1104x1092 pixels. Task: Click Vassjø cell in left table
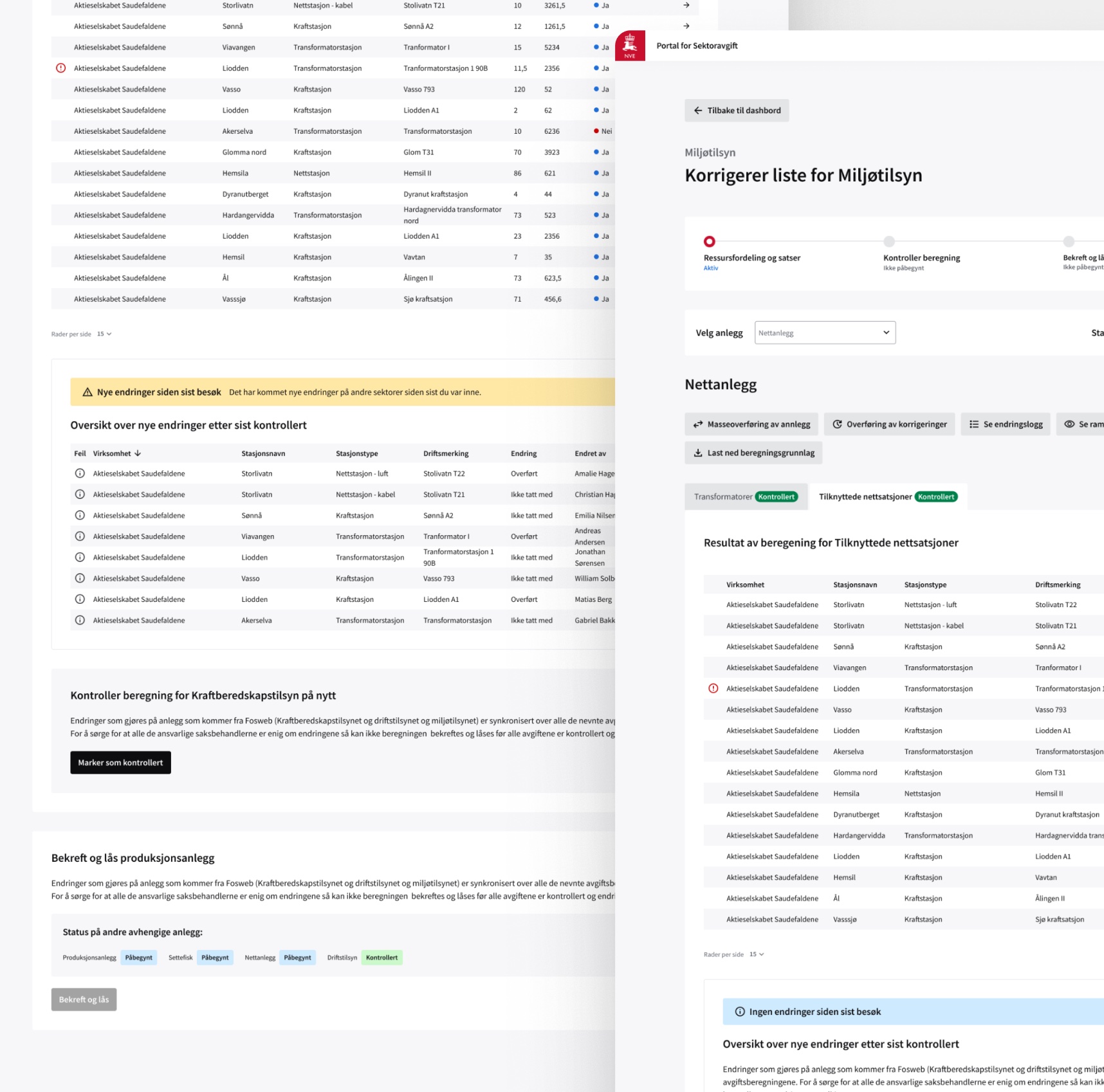coord(234,299)
